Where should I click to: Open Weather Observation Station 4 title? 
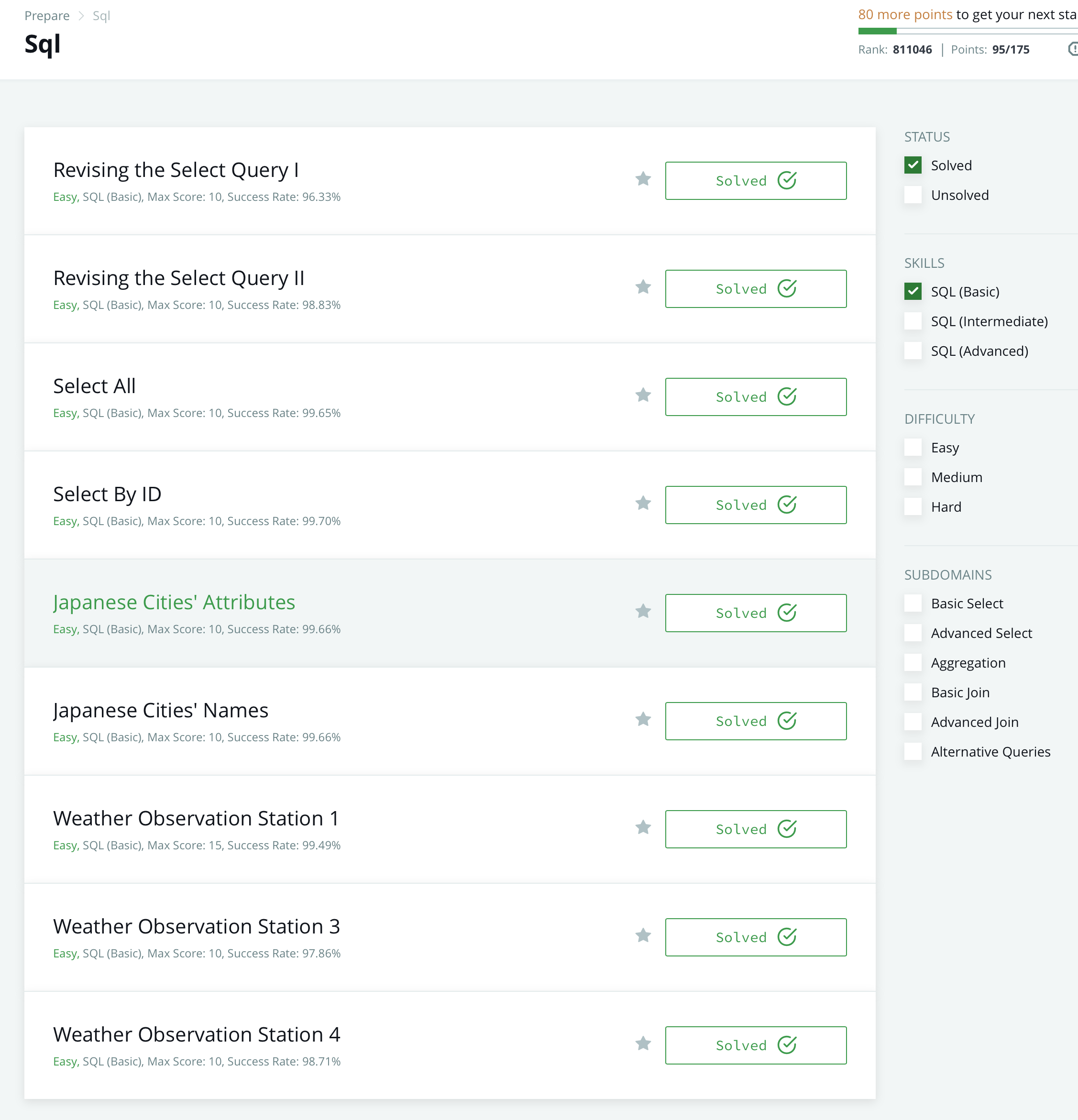point(197,1034)
